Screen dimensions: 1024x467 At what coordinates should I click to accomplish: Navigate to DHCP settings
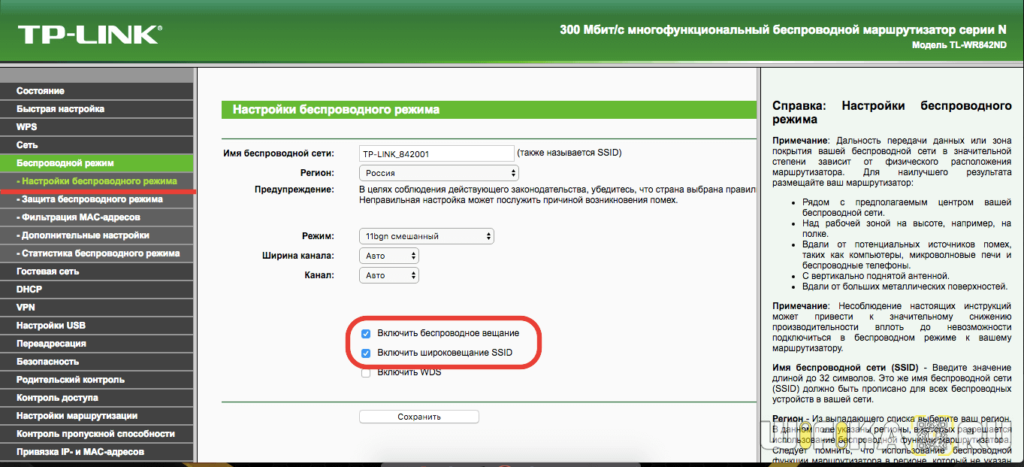pyautogui.click(x=29, y=289)
